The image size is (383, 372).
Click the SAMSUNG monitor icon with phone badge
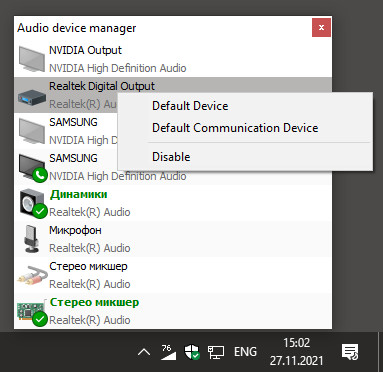click(33, 168)
